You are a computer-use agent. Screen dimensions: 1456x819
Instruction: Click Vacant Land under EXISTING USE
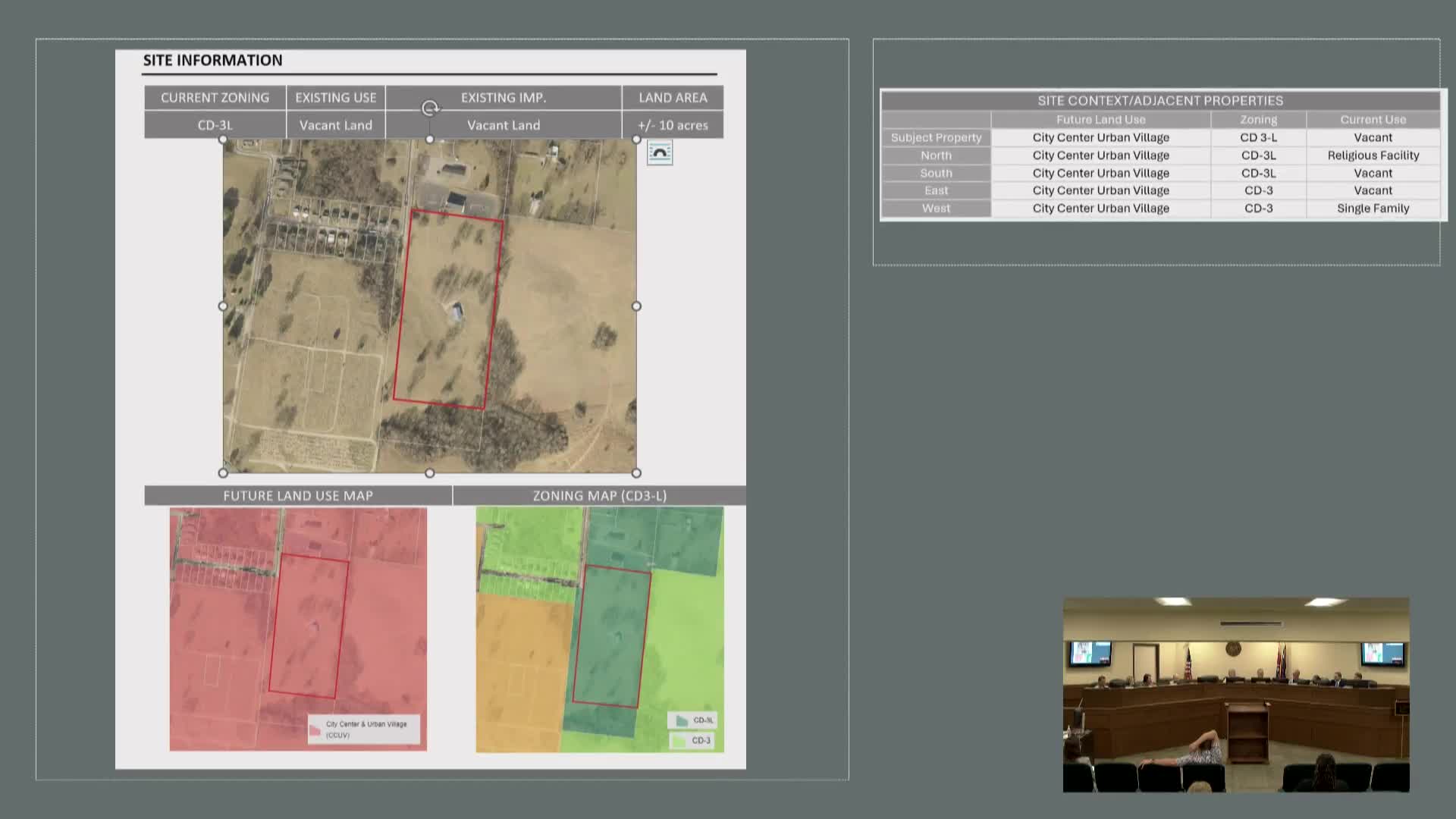coord(336,125)
